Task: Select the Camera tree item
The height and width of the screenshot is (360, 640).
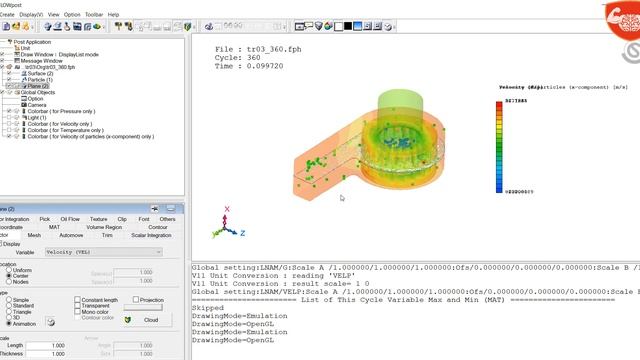Action: tap(37, 105)
